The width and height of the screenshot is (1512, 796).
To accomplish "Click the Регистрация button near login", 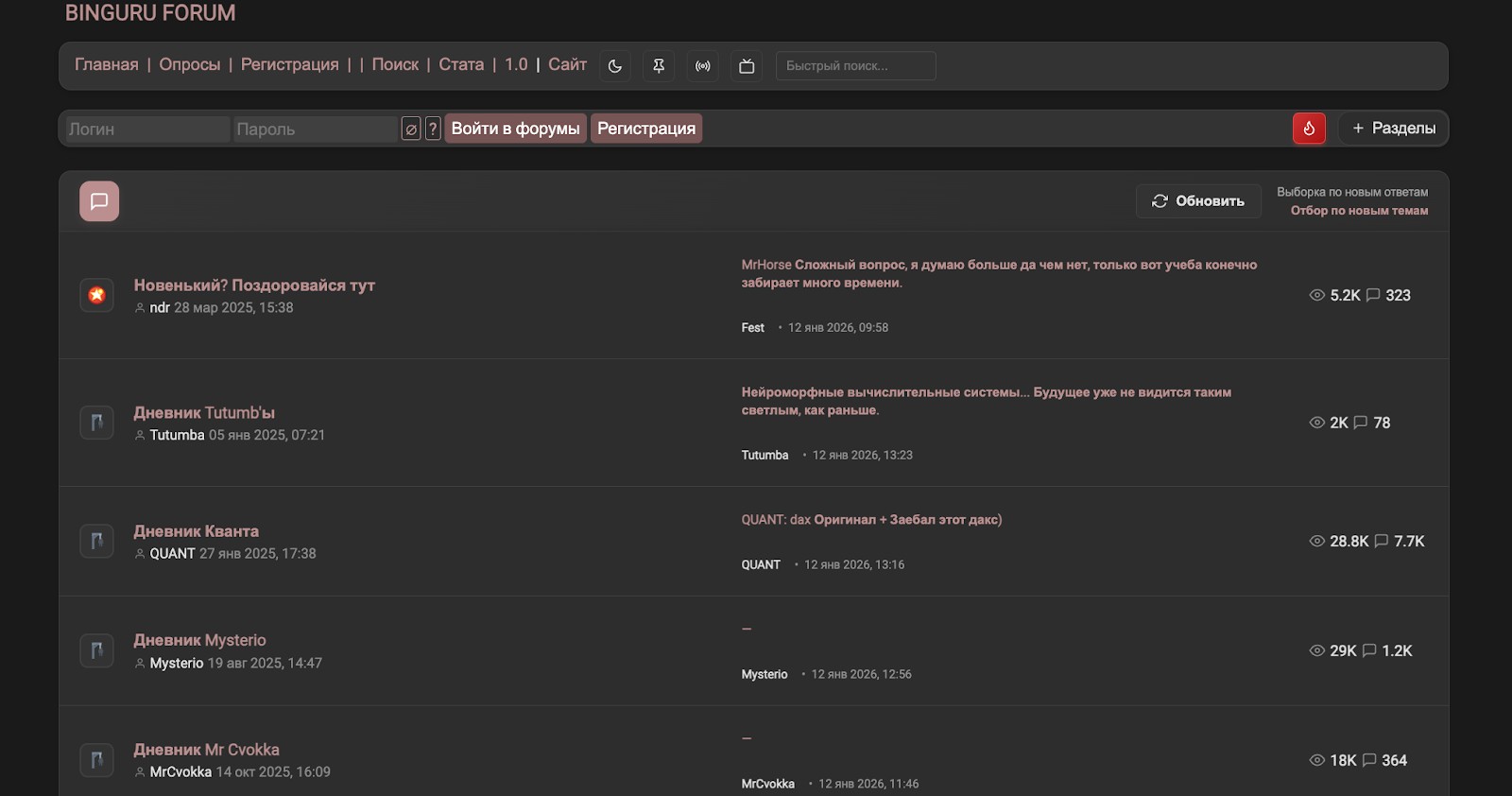I will pos(646,129).
